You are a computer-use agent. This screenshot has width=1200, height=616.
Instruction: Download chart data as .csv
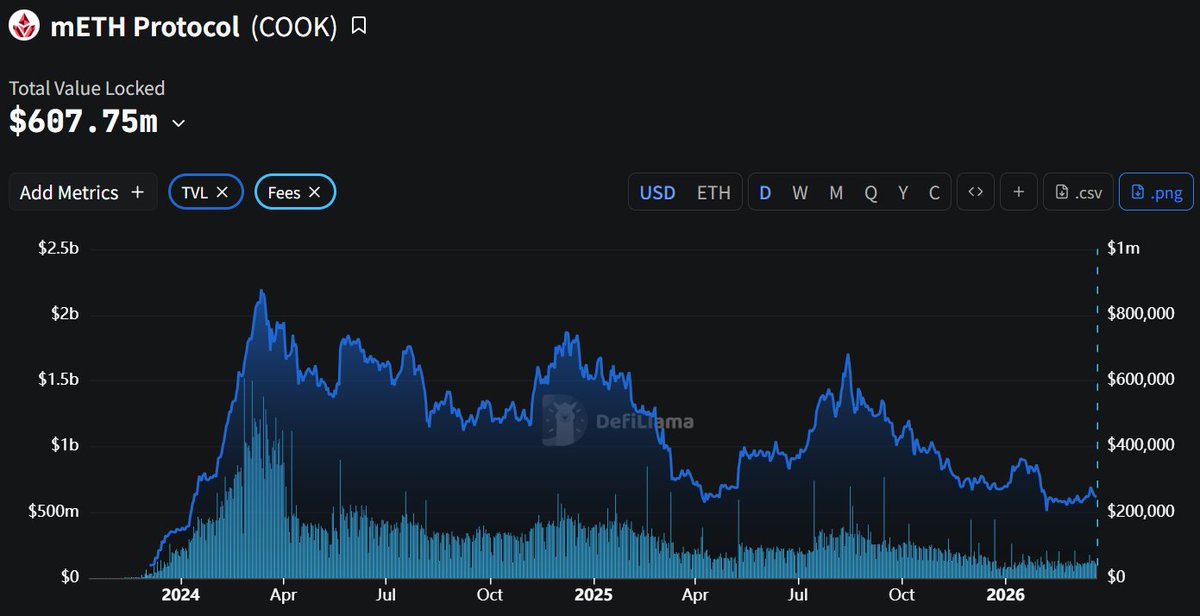pyautogui.click(x=1078, y=192)
